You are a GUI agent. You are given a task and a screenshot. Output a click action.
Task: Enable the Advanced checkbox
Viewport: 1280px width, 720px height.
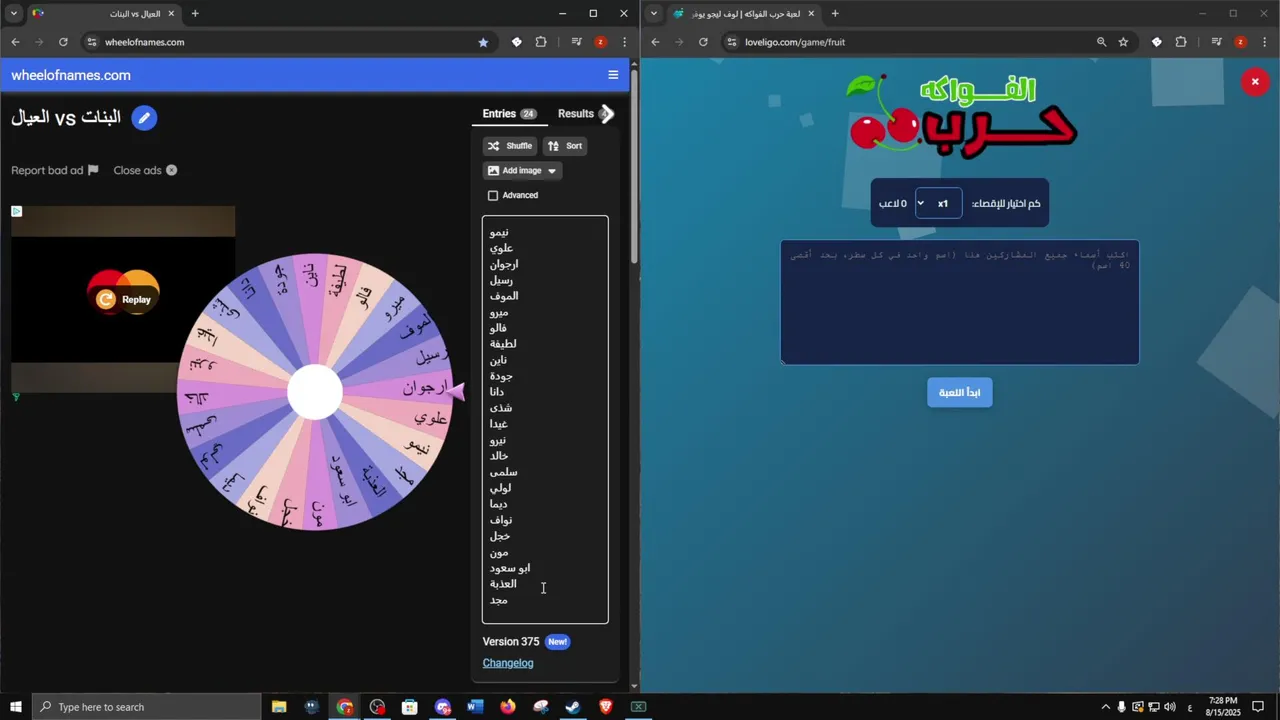[x=493, y=196]
